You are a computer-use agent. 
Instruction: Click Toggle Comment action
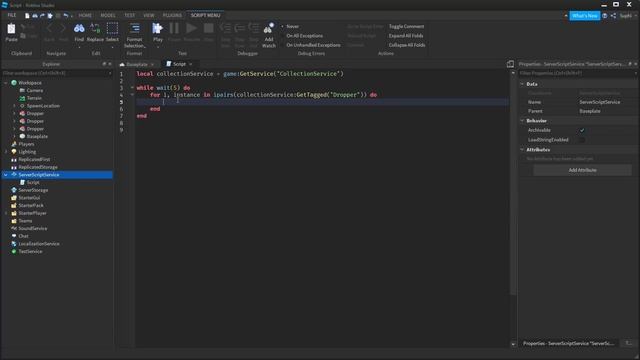[406, 26]
